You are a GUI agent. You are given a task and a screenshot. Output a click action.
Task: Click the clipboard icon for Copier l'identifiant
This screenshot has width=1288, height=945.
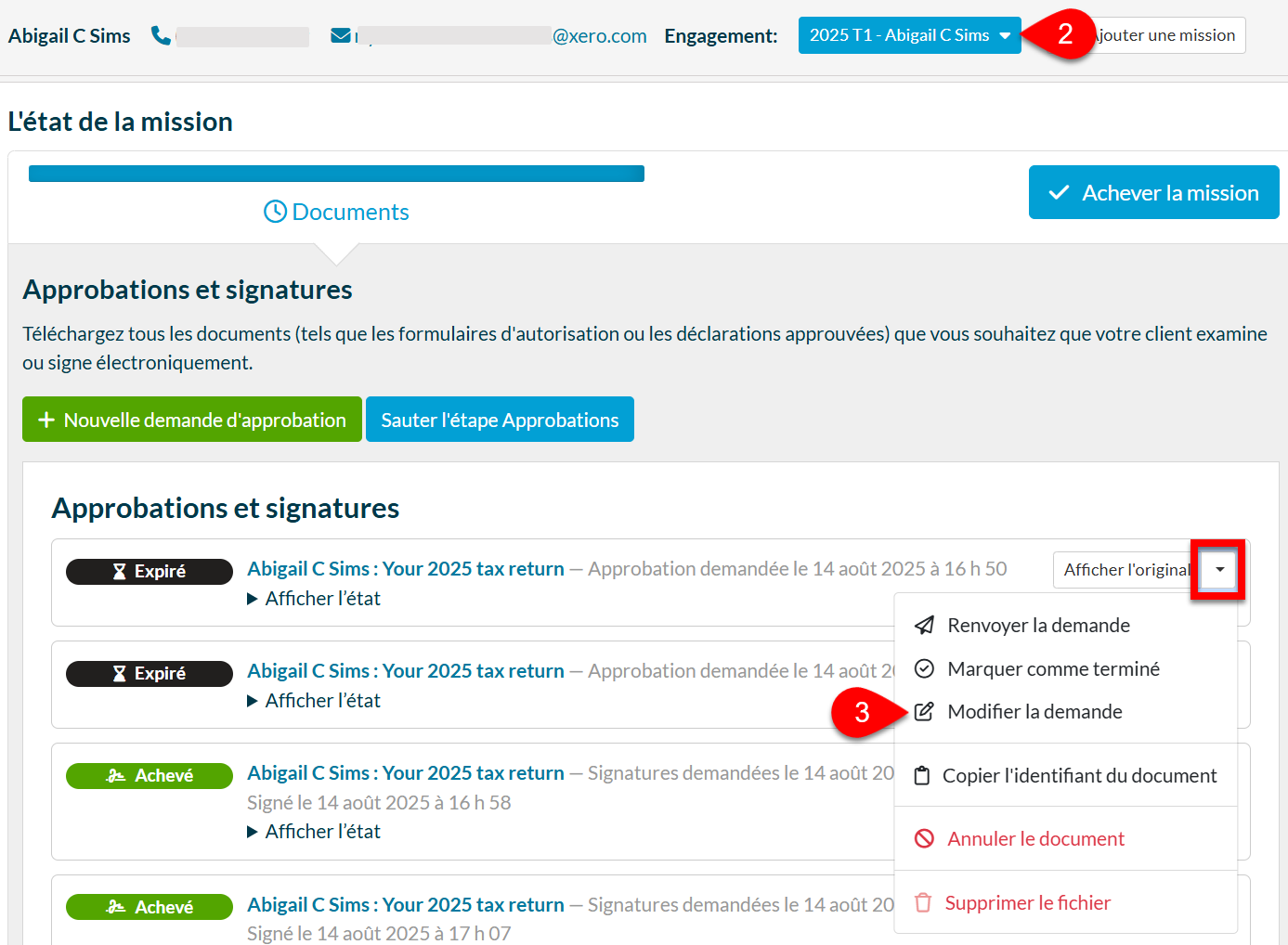click(921, 776)
